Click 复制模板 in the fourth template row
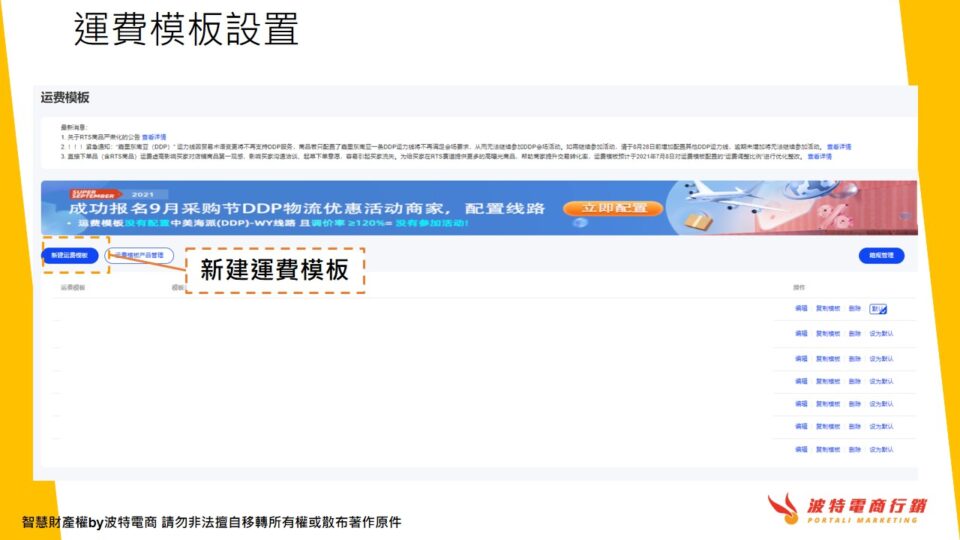Screen dimensions: 960x540 pyautogui.click(x=828, y=382)
